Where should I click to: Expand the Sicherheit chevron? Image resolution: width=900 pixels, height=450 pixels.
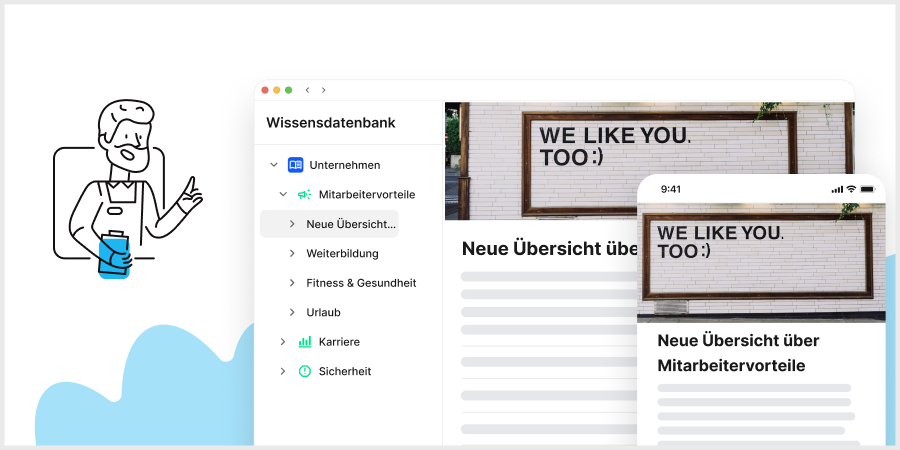click(282, 371)
